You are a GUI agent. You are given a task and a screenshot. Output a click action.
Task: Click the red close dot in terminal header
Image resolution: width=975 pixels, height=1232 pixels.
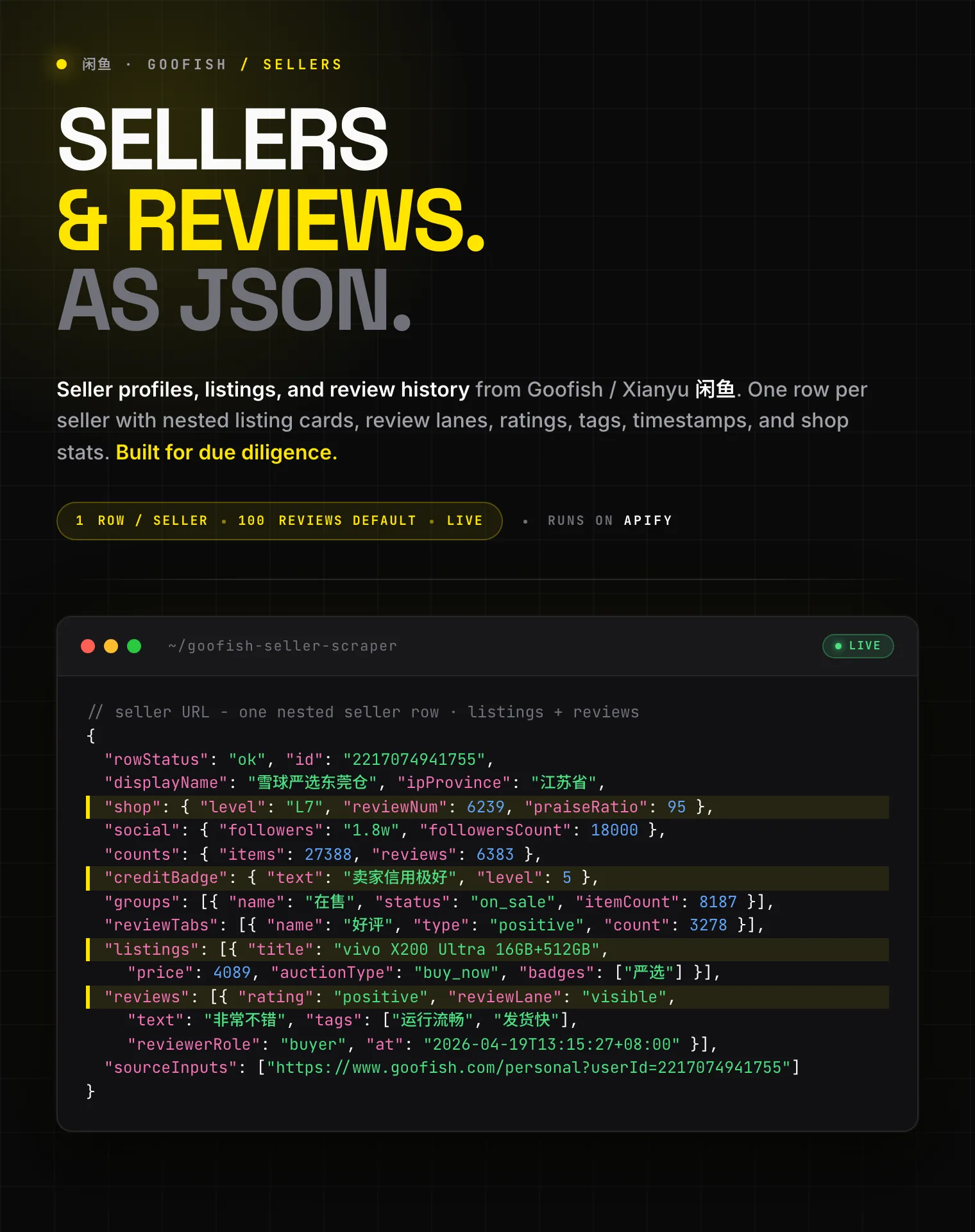pos(88,646)
